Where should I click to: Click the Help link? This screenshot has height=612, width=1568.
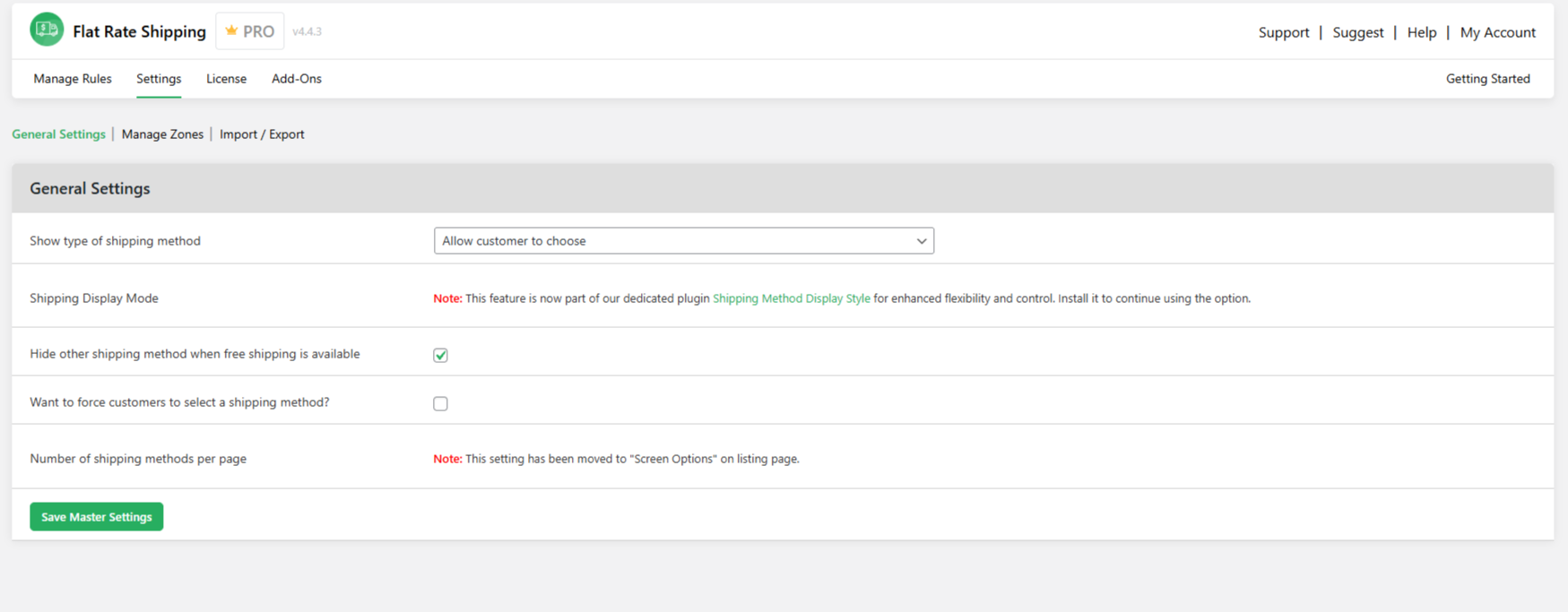1422,32
